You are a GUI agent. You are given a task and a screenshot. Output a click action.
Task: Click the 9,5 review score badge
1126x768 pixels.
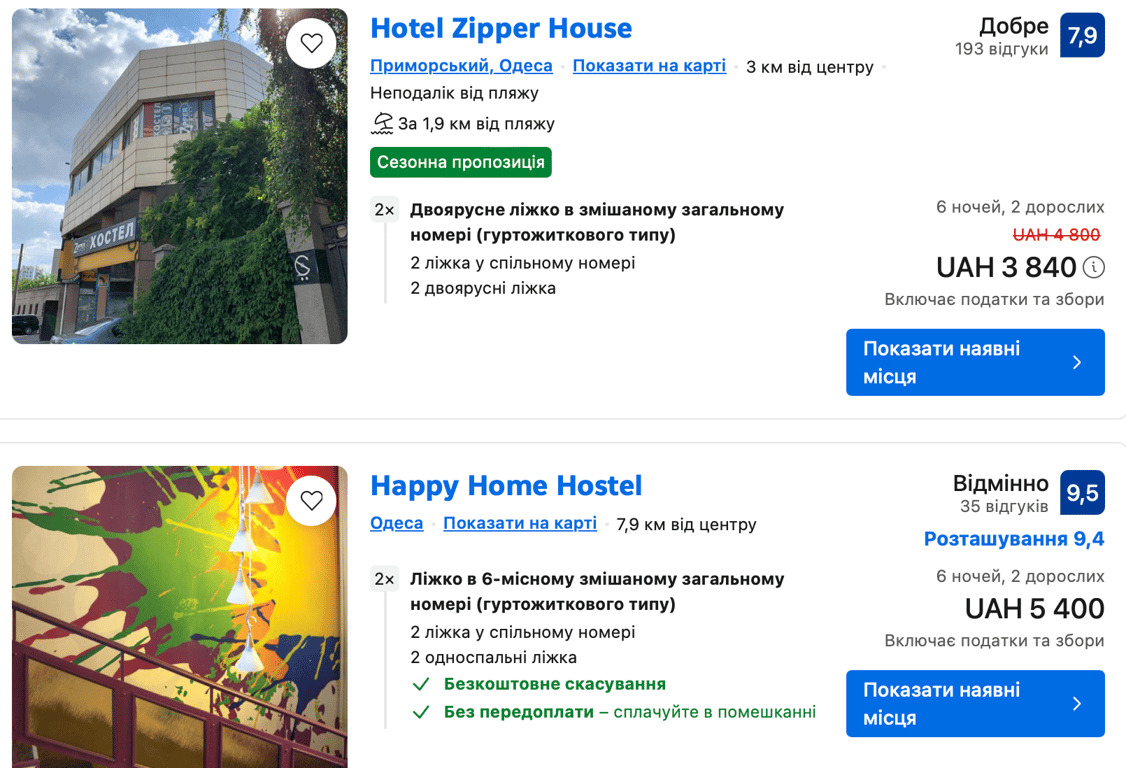click(1082, 493)
